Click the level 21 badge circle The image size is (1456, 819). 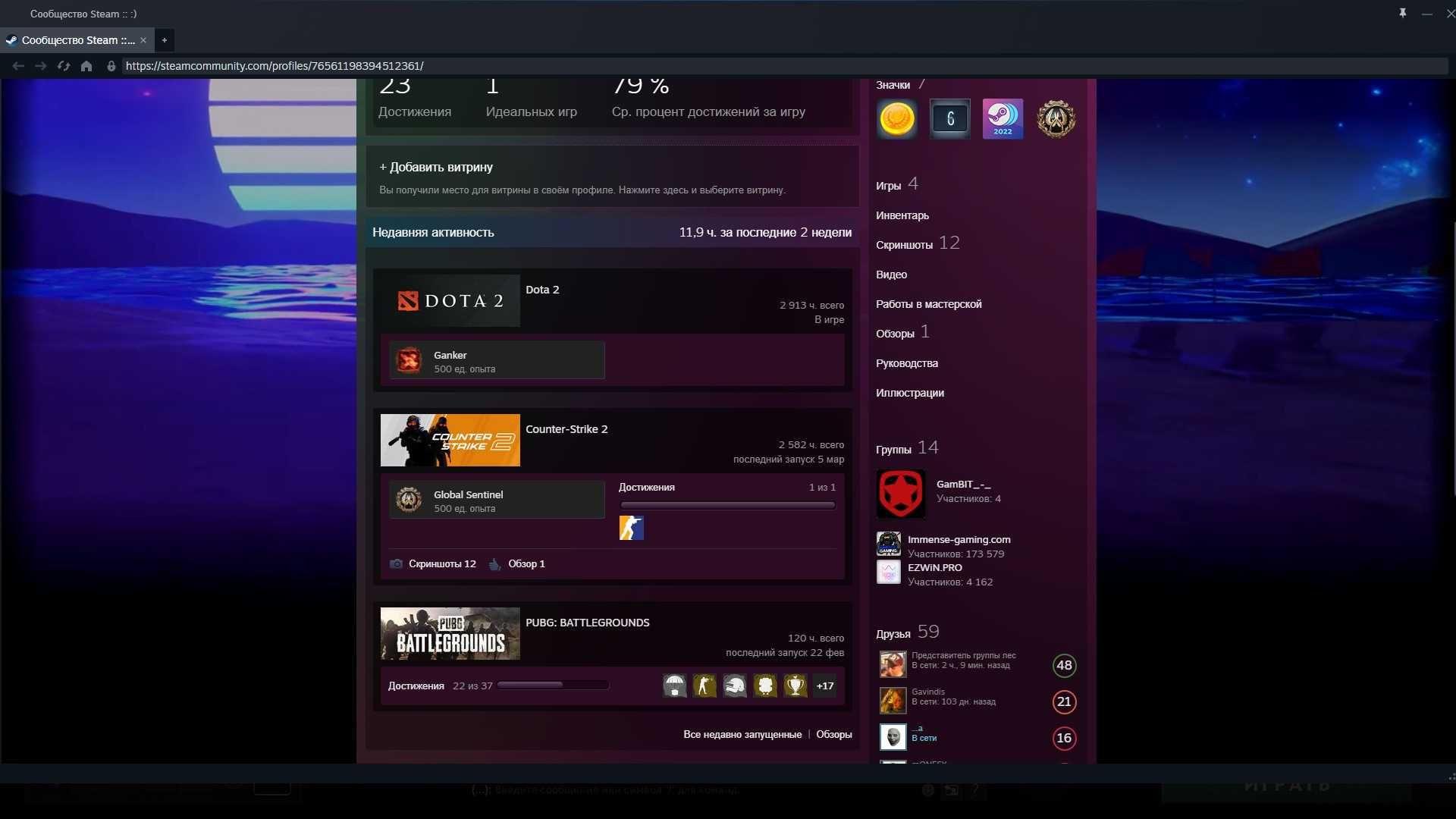(1065, 701)
